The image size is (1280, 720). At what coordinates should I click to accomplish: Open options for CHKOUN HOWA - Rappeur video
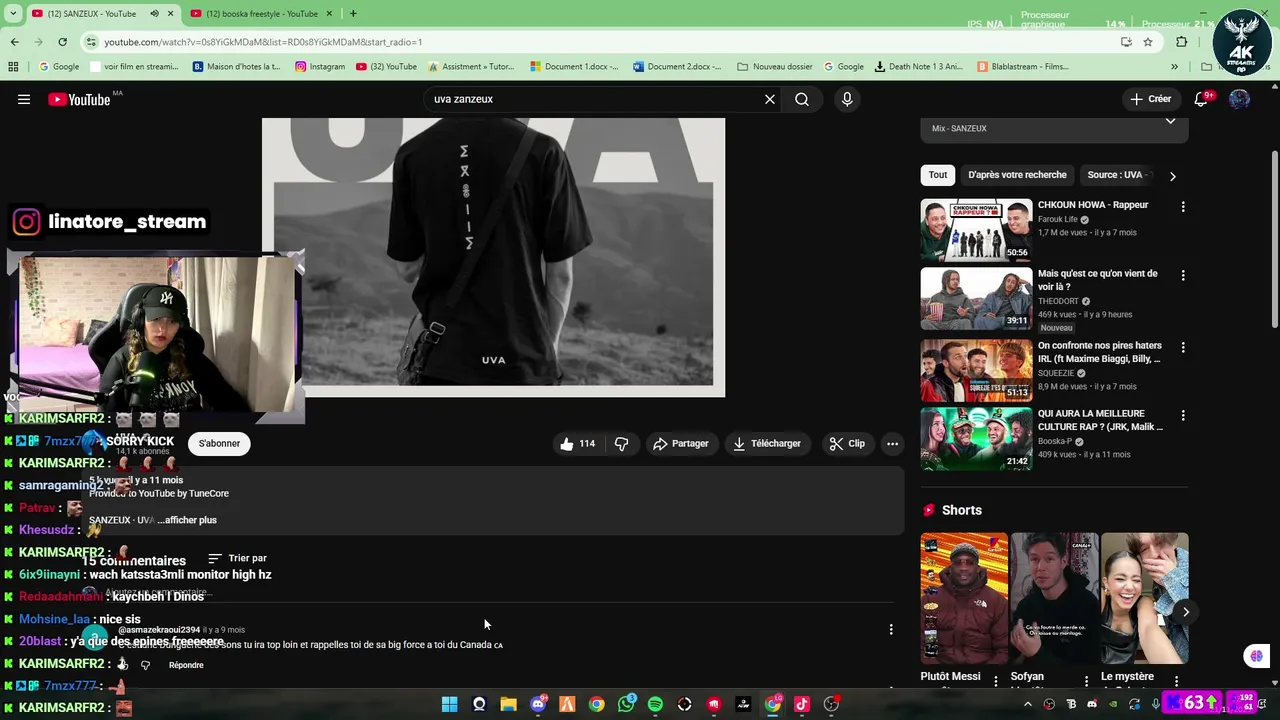coord(1183,207)
